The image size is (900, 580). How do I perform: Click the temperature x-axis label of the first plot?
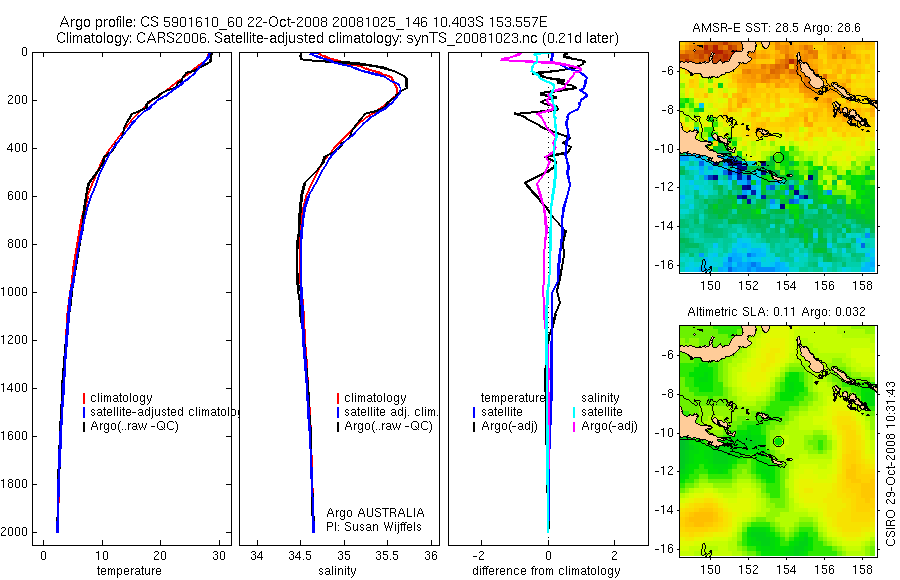click(129, 571)
